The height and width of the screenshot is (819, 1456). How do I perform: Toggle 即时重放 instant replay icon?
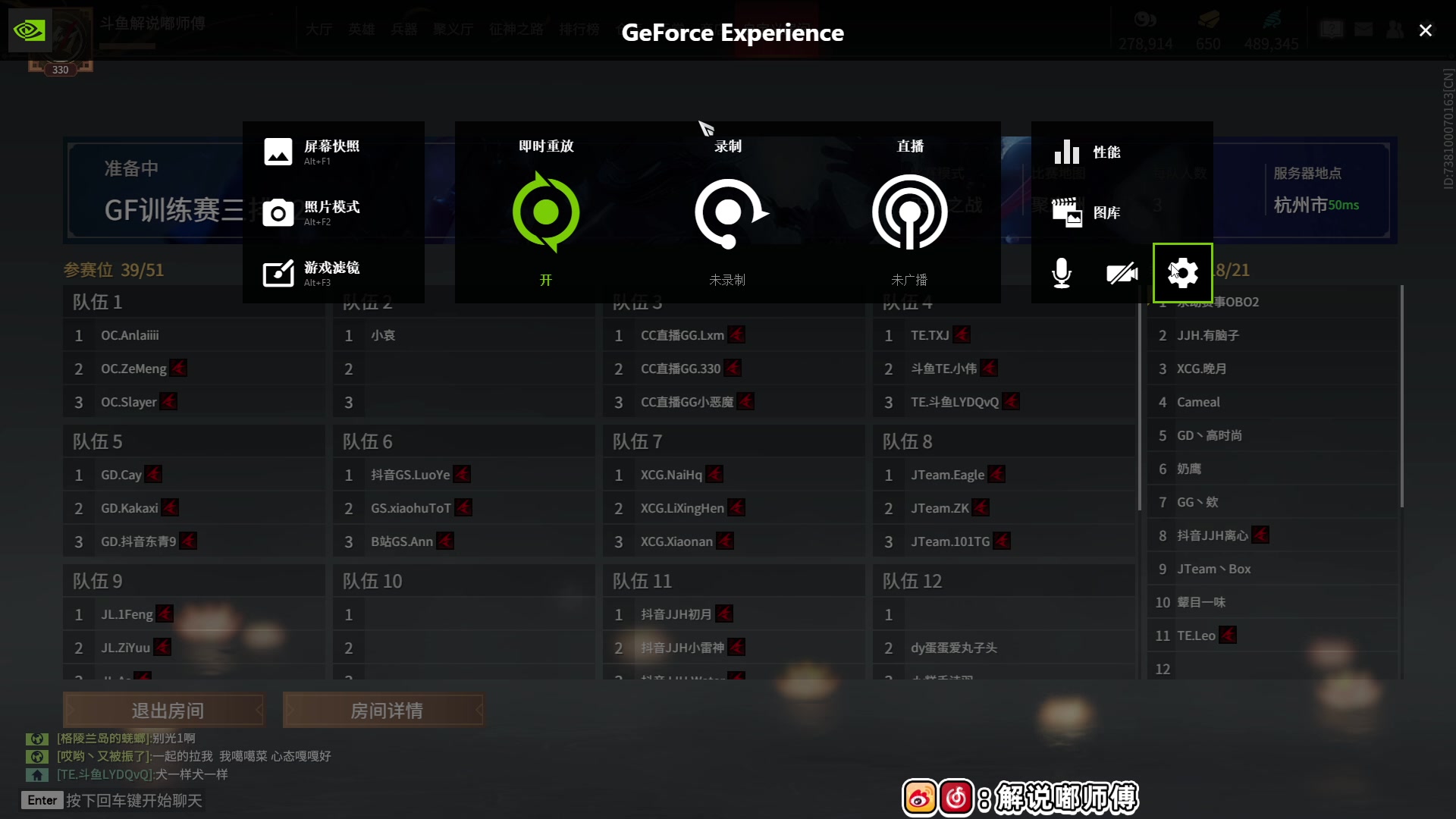pyautogui.click(x=546, y=212)
